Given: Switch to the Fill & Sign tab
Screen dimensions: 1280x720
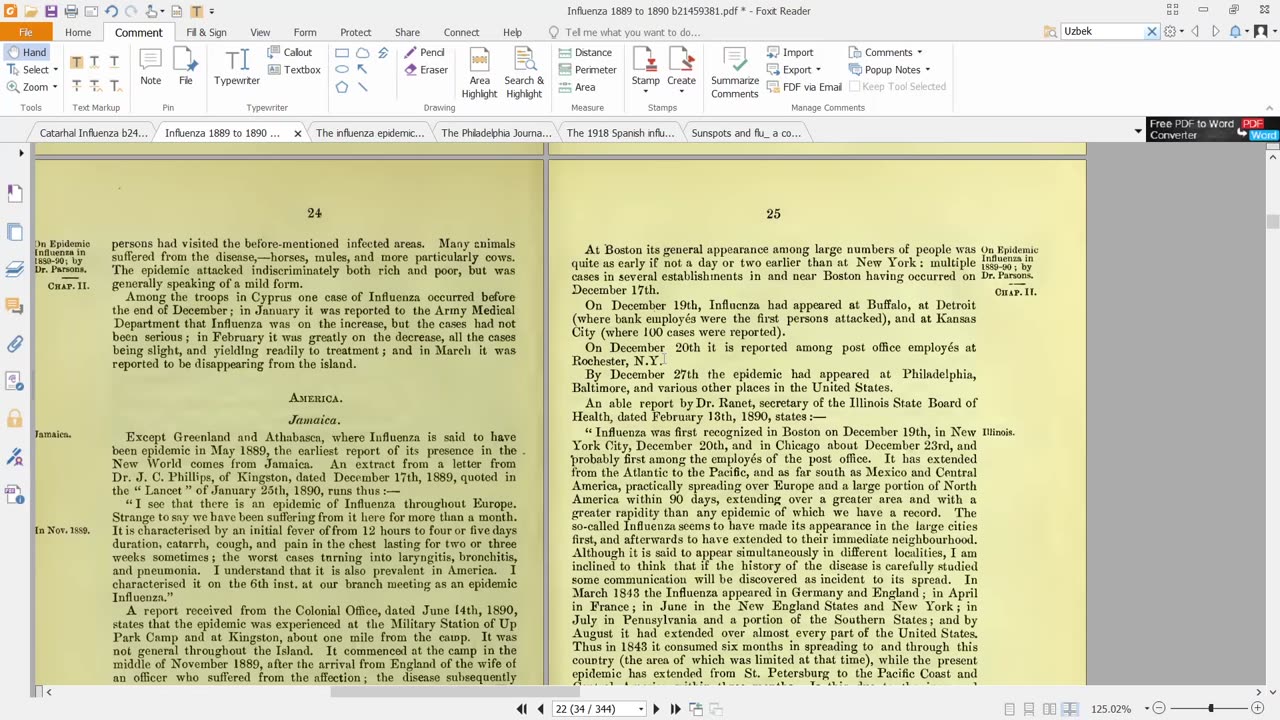Looking at the screenshot, I should tap(206, 32).
